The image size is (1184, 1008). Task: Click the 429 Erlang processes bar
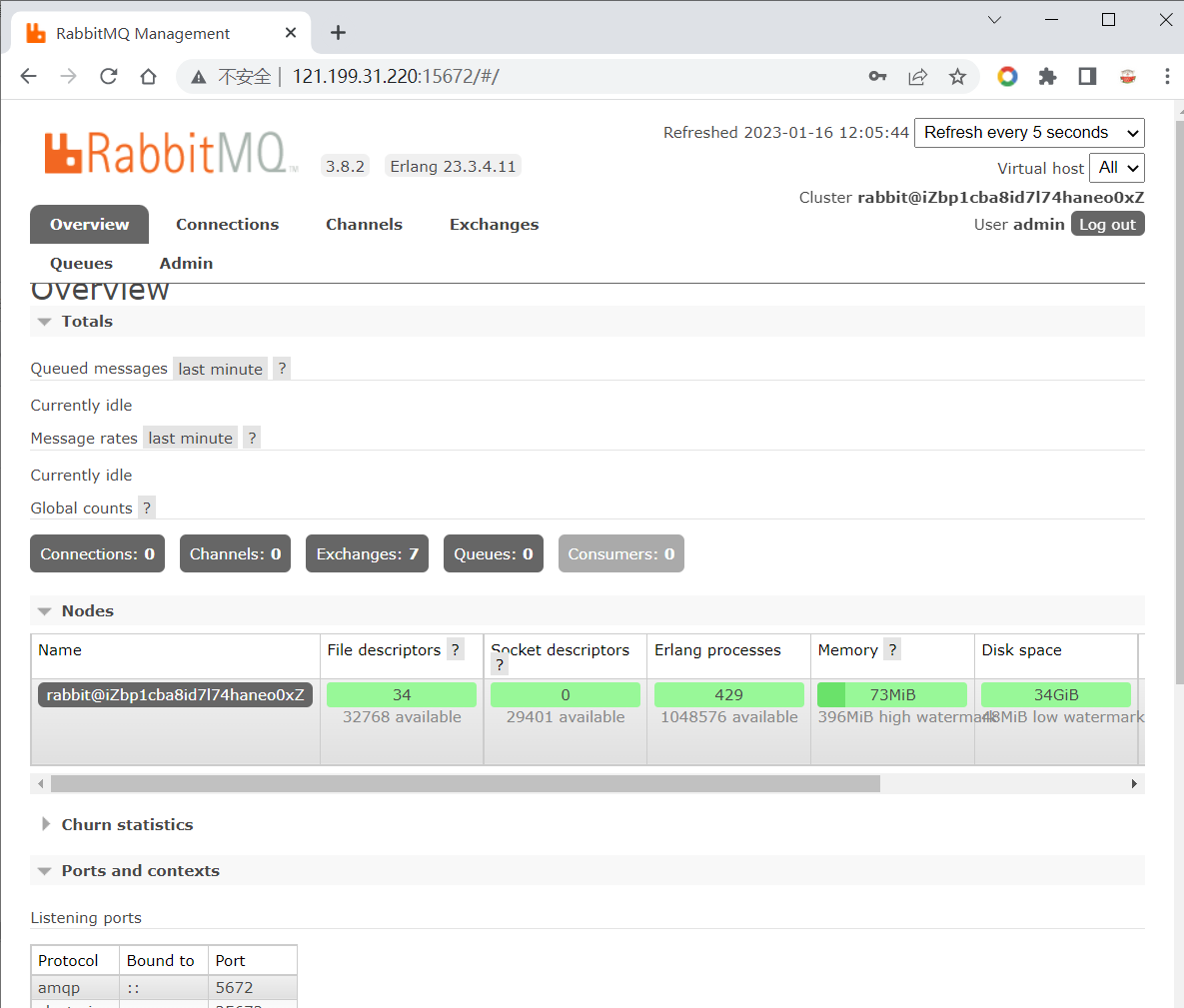pyautogui.click(x=728, y=694)
